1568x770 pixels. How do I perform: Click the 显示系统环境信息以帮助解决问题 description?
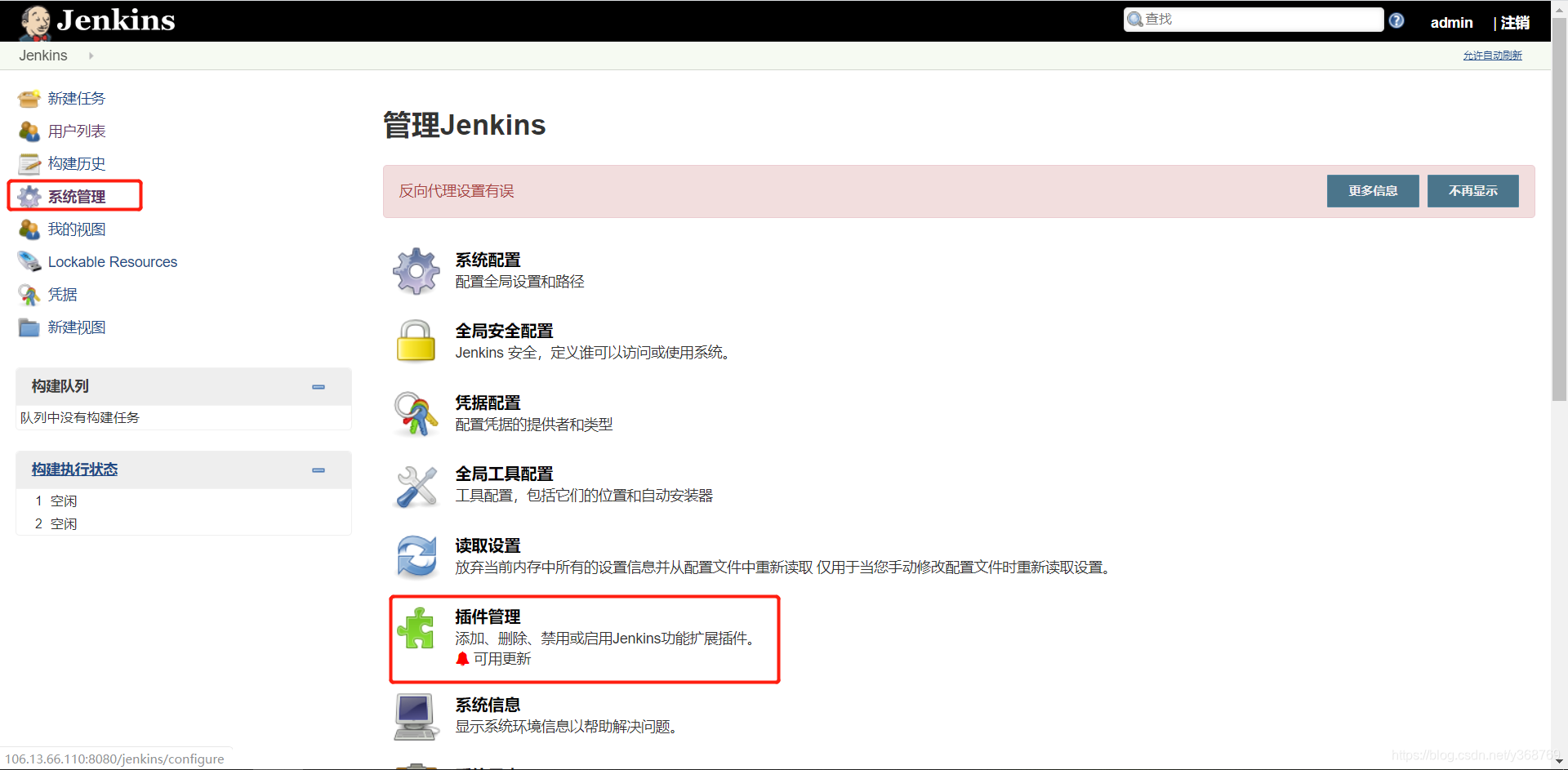pos(567,727)
